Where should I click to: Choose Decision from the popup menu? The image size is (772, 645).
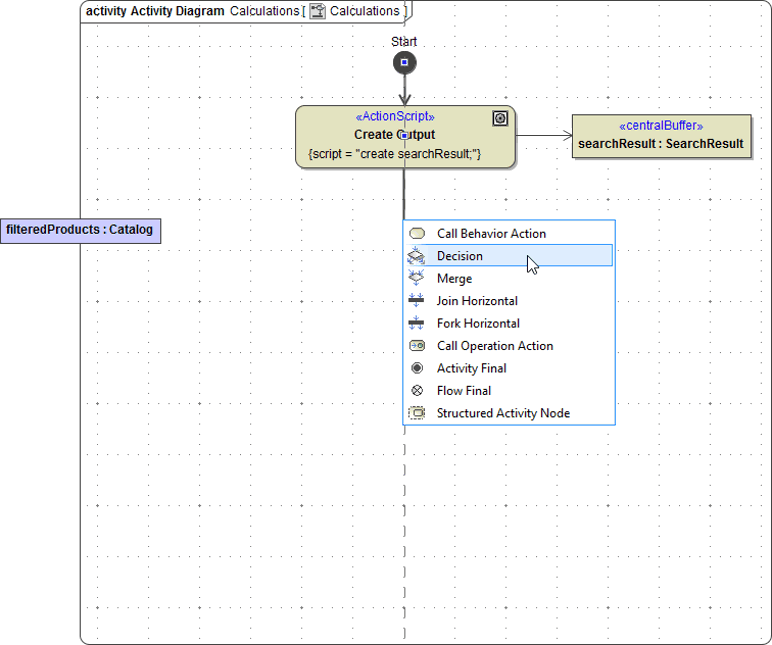[460, 256]
